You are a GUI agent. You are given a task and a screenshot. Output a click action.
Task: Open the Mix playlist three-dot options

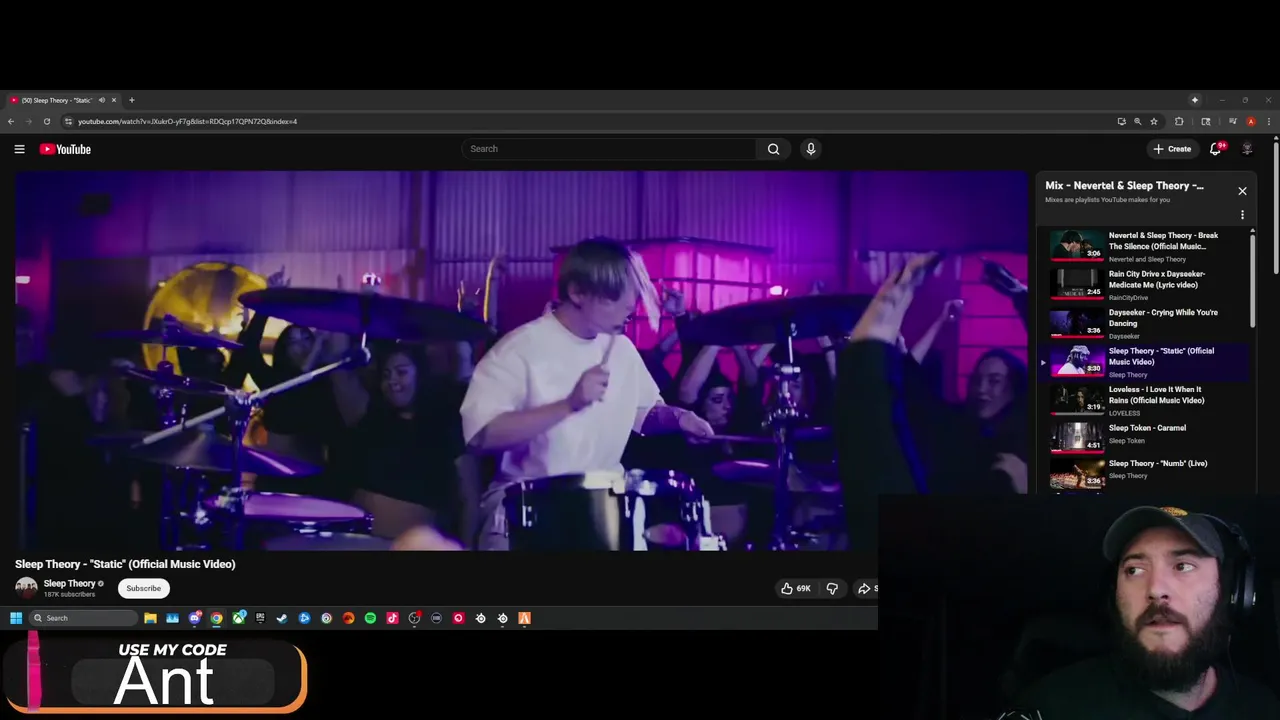[1242, 215]
